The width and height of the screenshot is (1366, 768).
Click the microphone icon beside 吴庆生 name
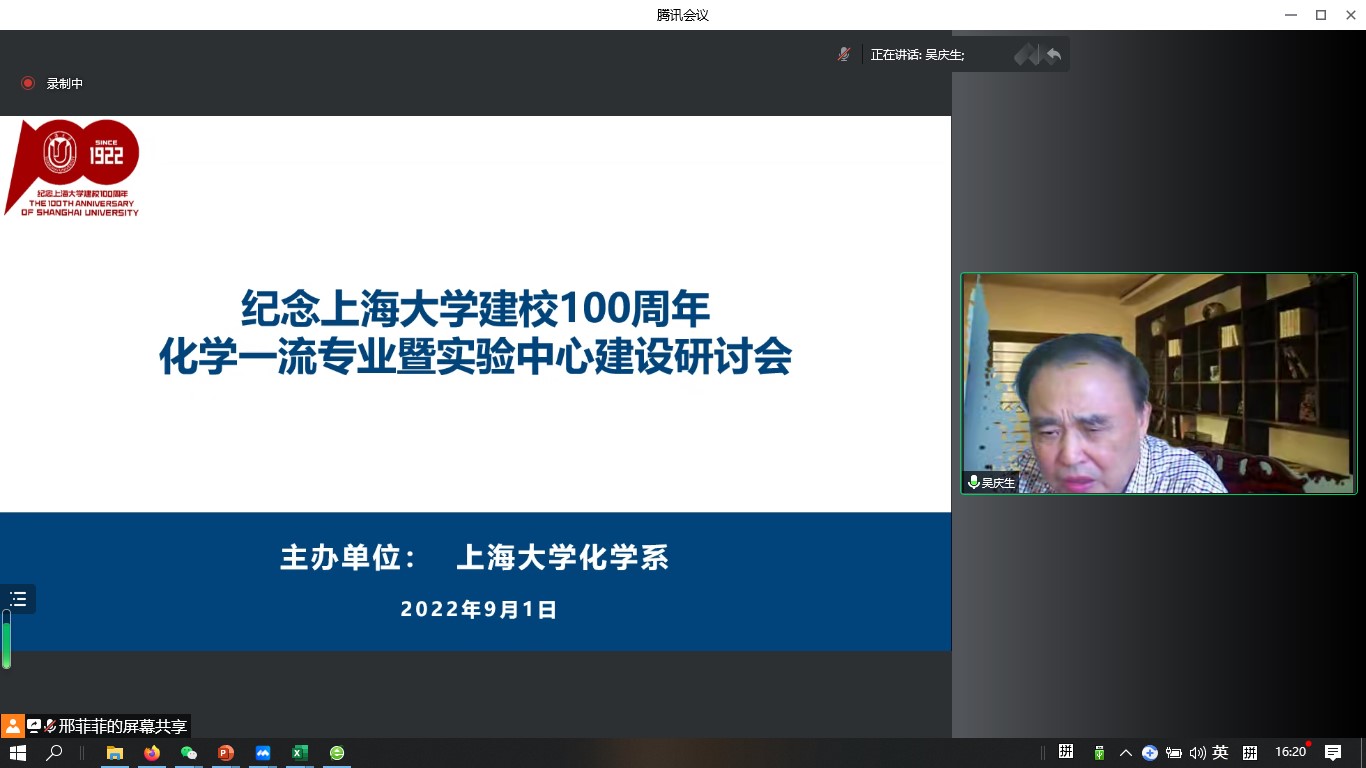973,483
